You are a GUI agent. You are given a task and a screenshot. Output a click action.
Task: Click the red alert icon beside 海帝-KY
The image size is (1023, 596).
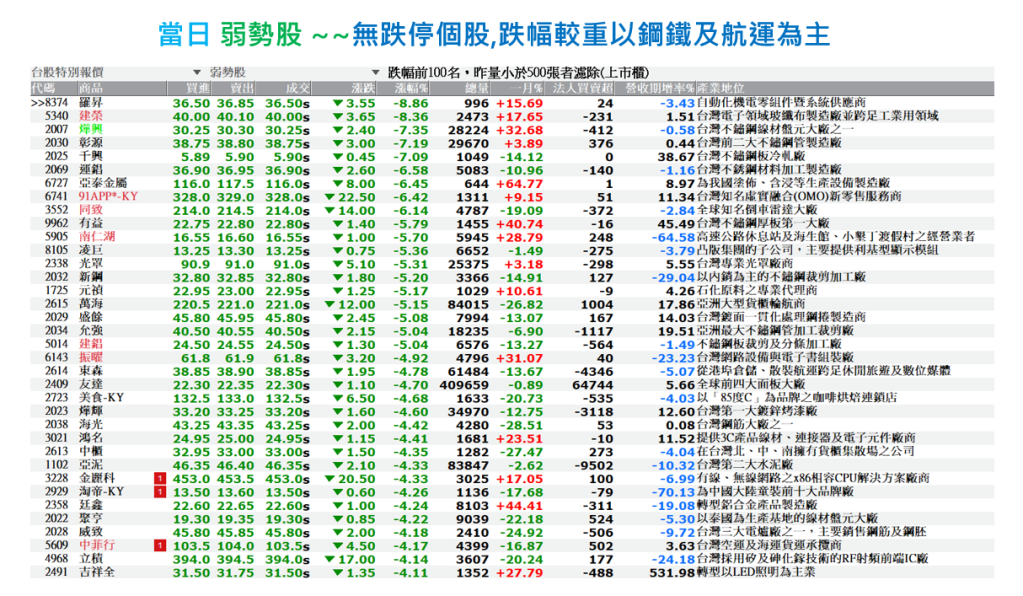click(x=157, y=492)
